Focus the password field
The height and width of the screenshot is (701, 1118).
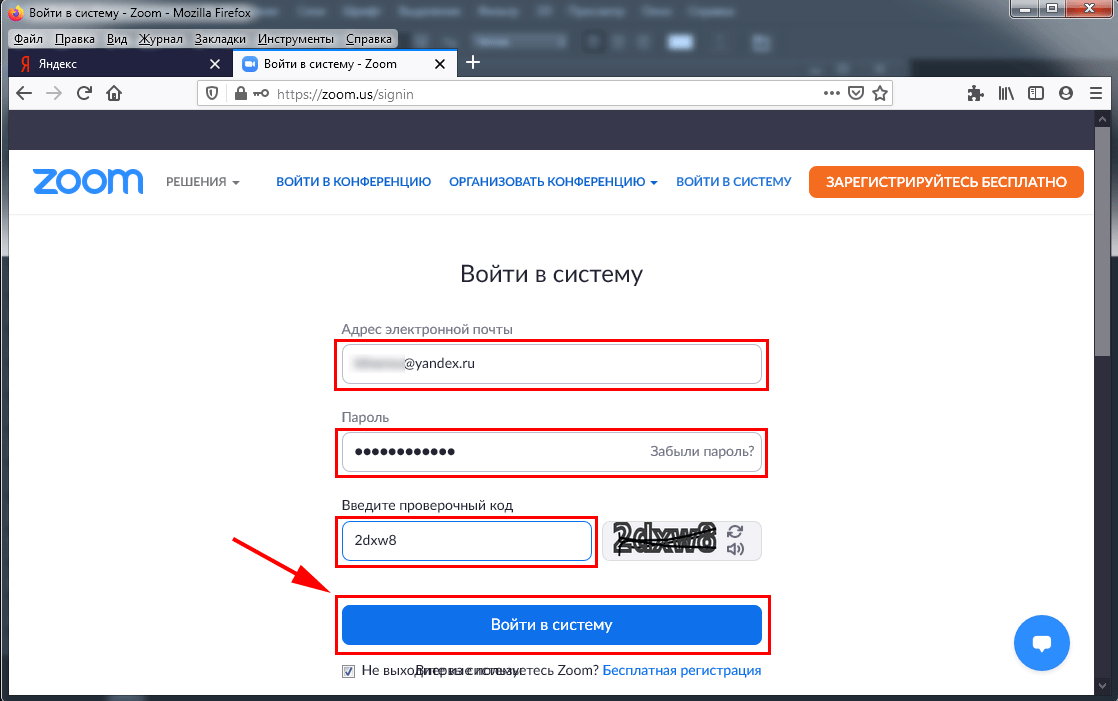coord(552,452)
